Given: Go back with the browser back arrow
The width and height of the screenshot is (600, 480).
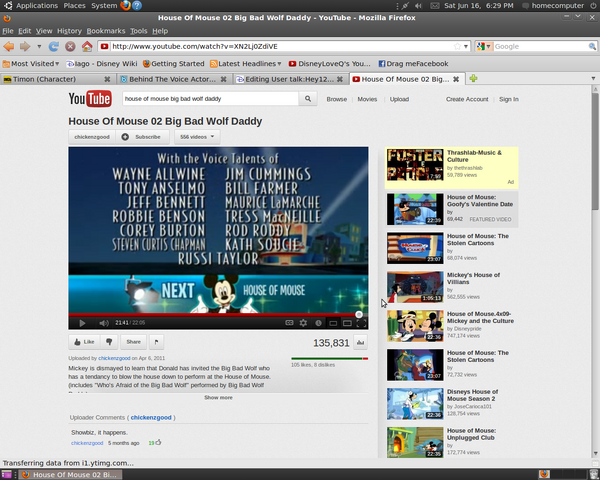Looking at the screenshot, I should 8,46.
